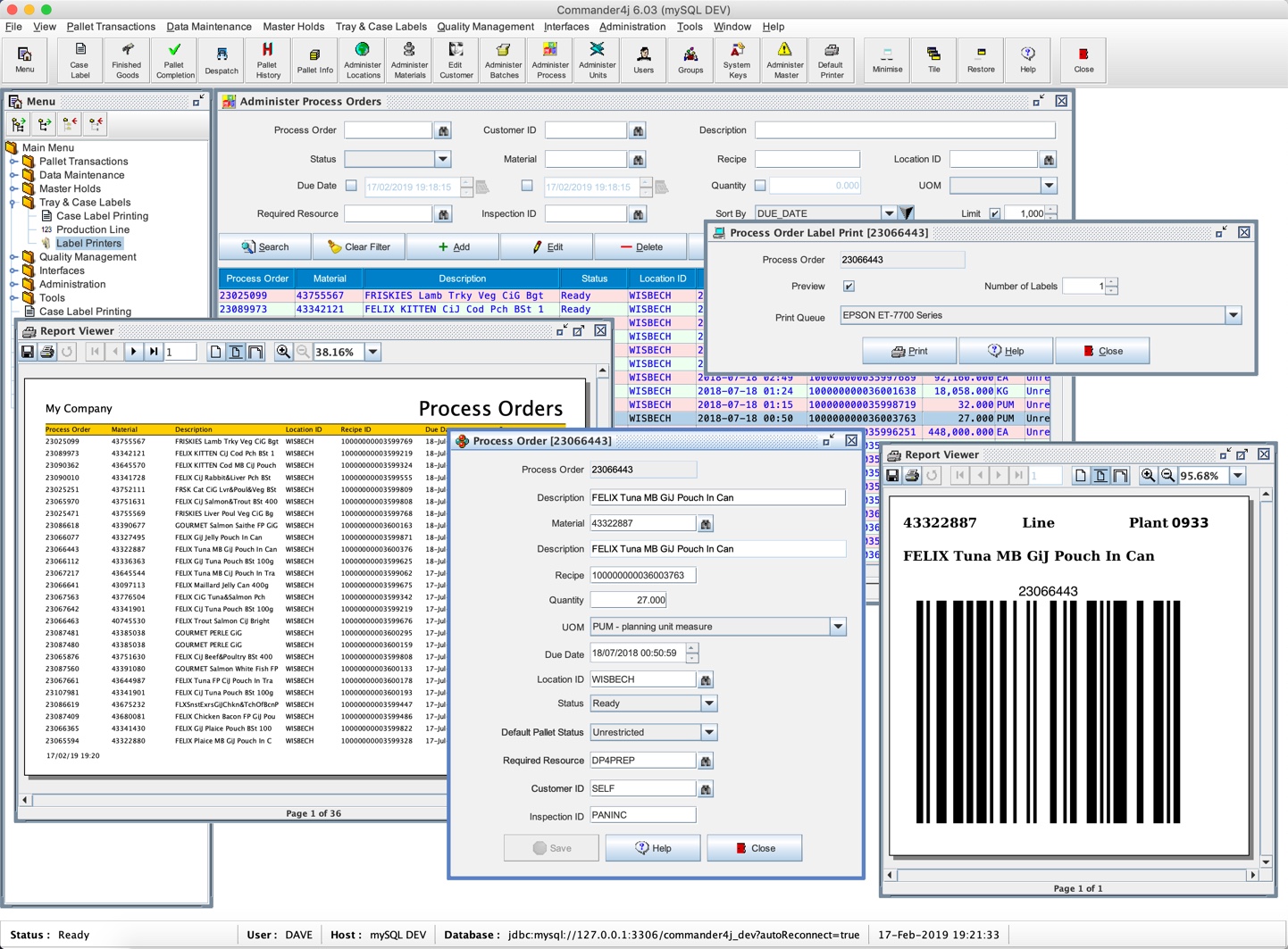Open the System Keys tool
This screenshot has height=949, width=1288.
(x=737, y=59)
